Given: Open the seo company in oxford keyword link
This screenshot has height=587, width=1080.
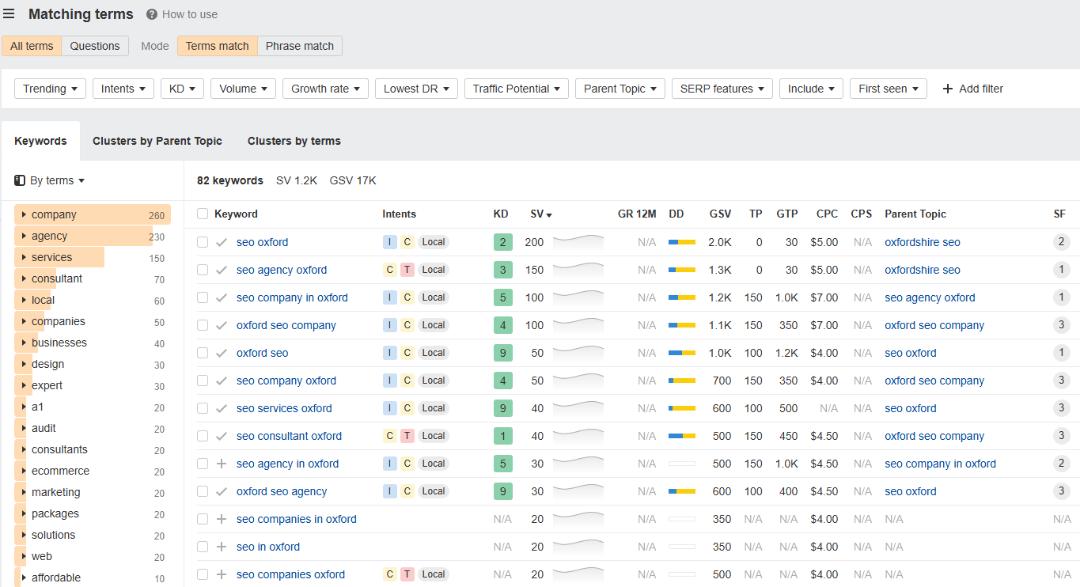Looking at the screenshot, I should click(292, 298).
